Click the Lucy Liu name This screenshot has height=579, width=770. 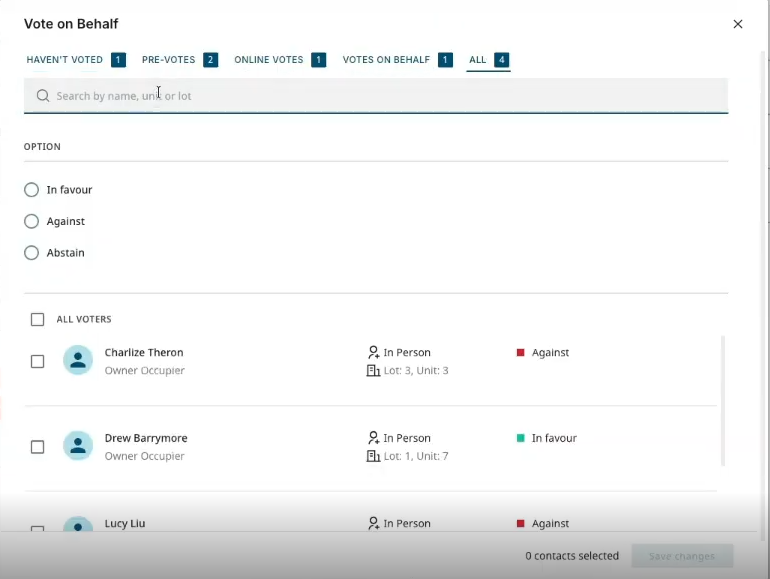125,523
